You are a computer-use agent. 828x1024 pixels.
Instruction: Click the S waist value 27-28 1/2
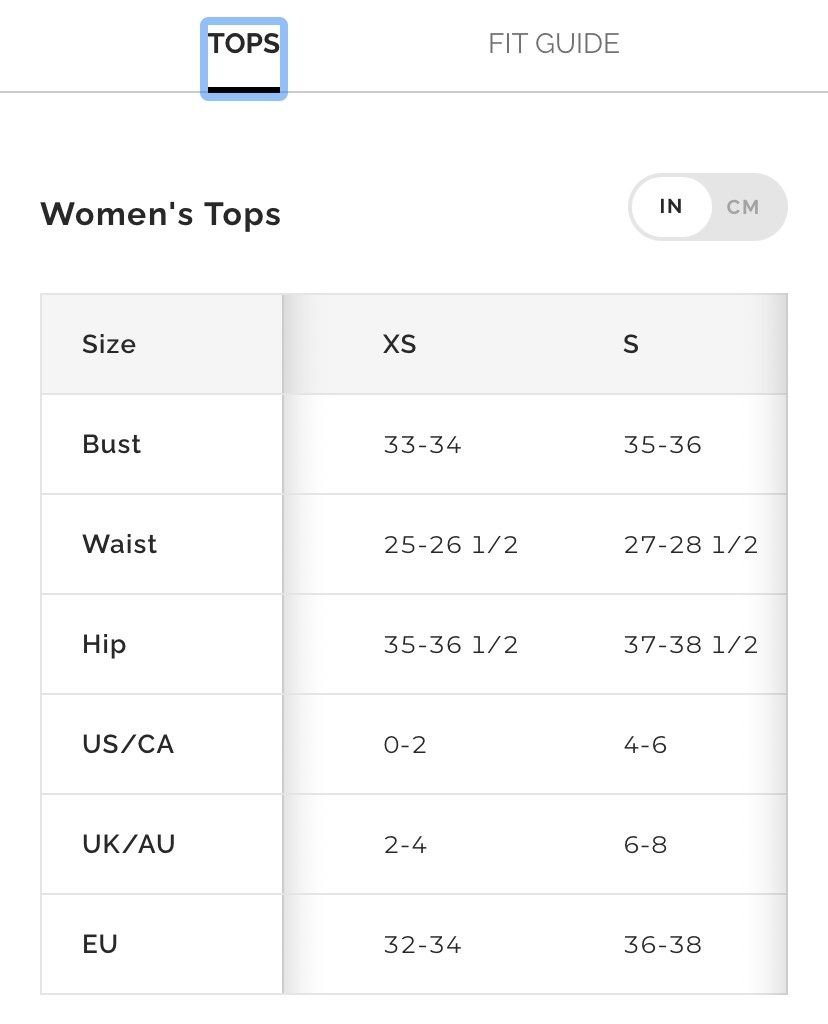(692, 544)
